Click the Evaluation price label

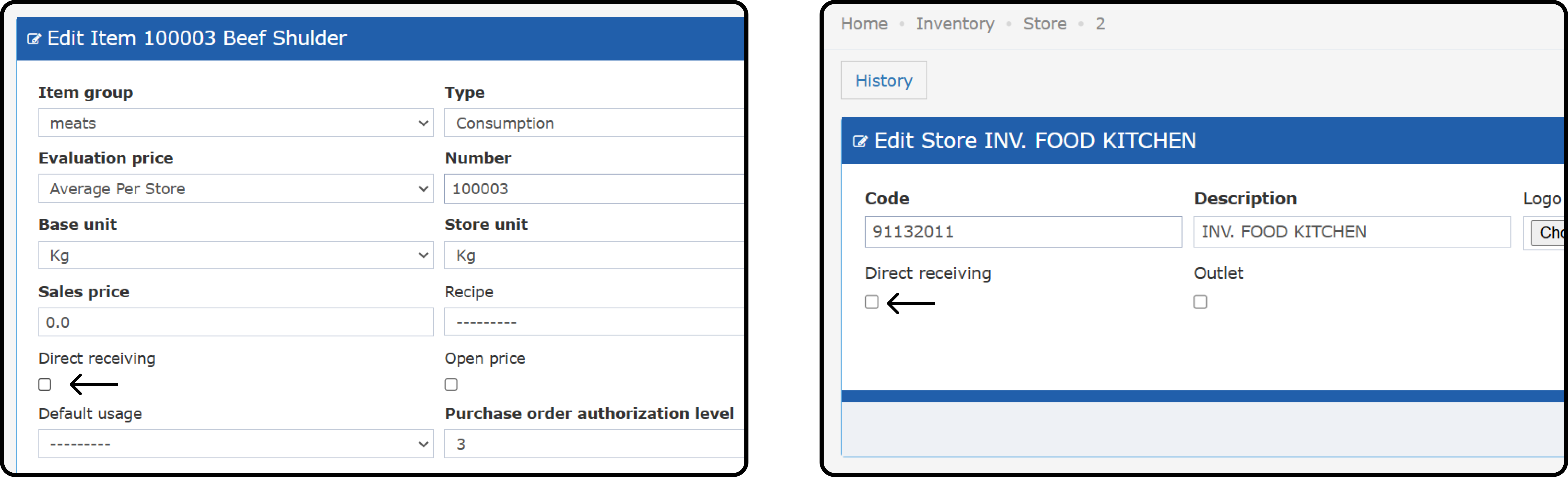pos(106,158)
